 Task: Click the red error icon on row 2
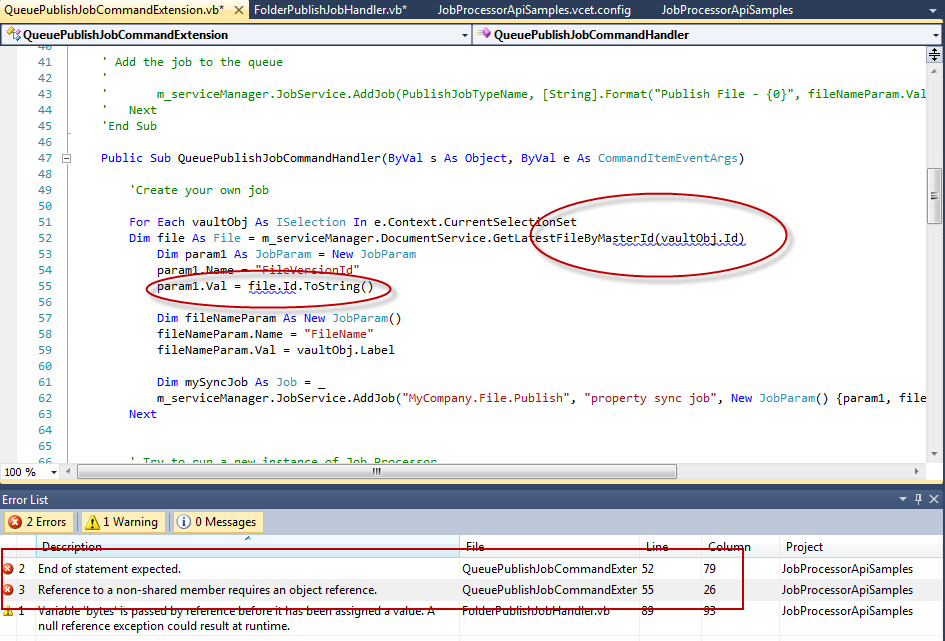click(x=8, y=569)
